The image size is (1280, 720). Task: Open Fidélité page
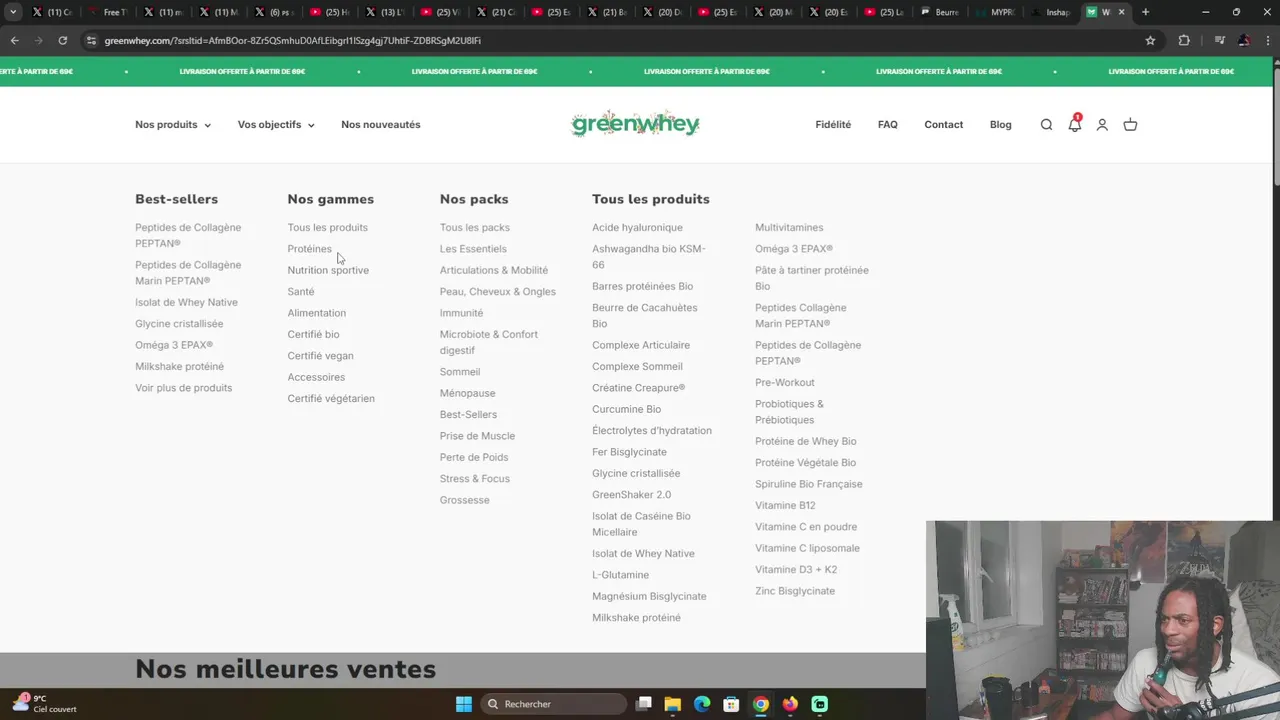[x=833, y=125]
